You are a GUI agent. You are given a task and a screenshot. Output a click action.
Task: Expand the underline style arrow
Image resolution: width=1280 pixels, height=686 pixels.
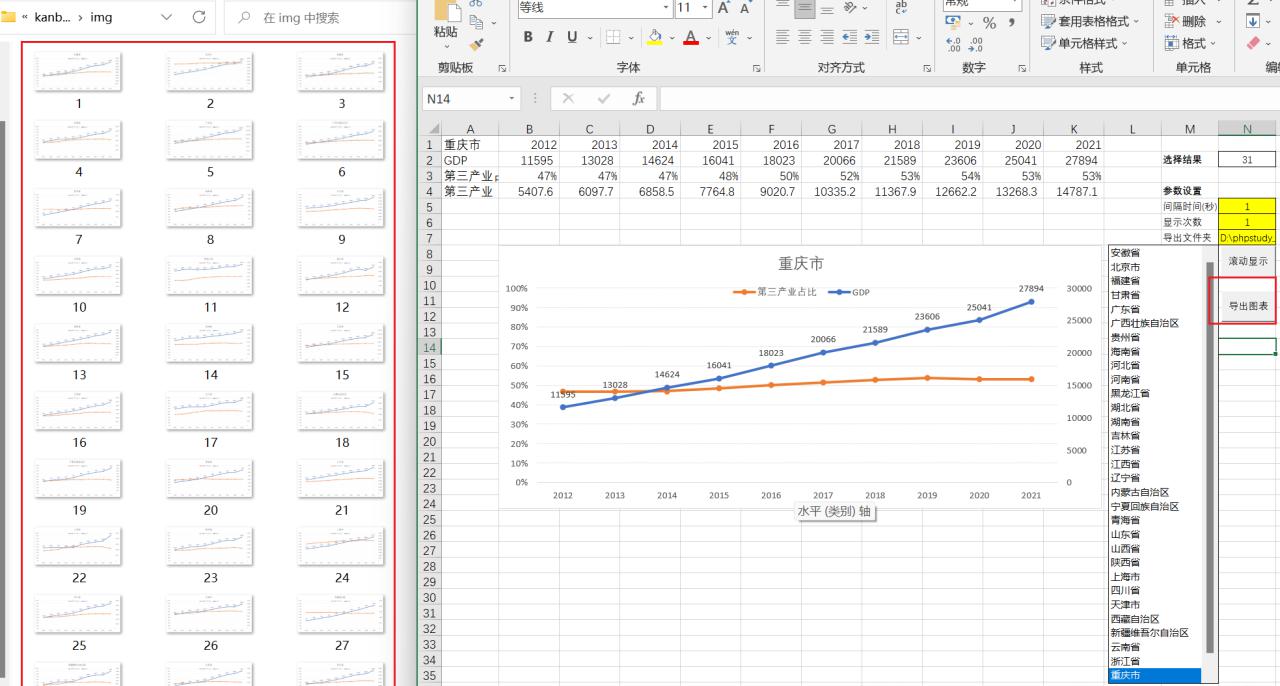coord(589,37)
